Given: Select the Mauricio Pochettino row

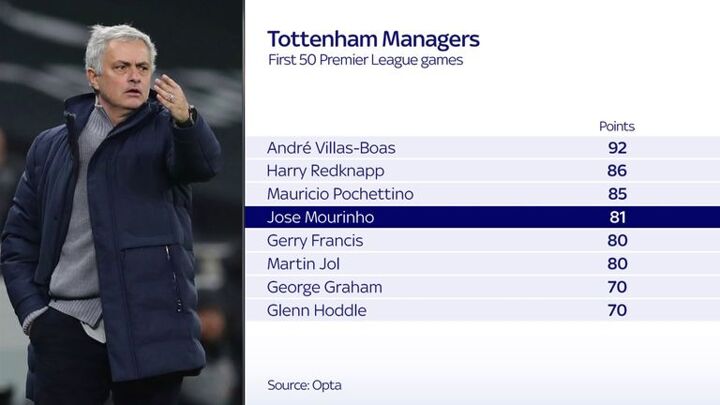Looking at the screenshot, I should (483, 194).
